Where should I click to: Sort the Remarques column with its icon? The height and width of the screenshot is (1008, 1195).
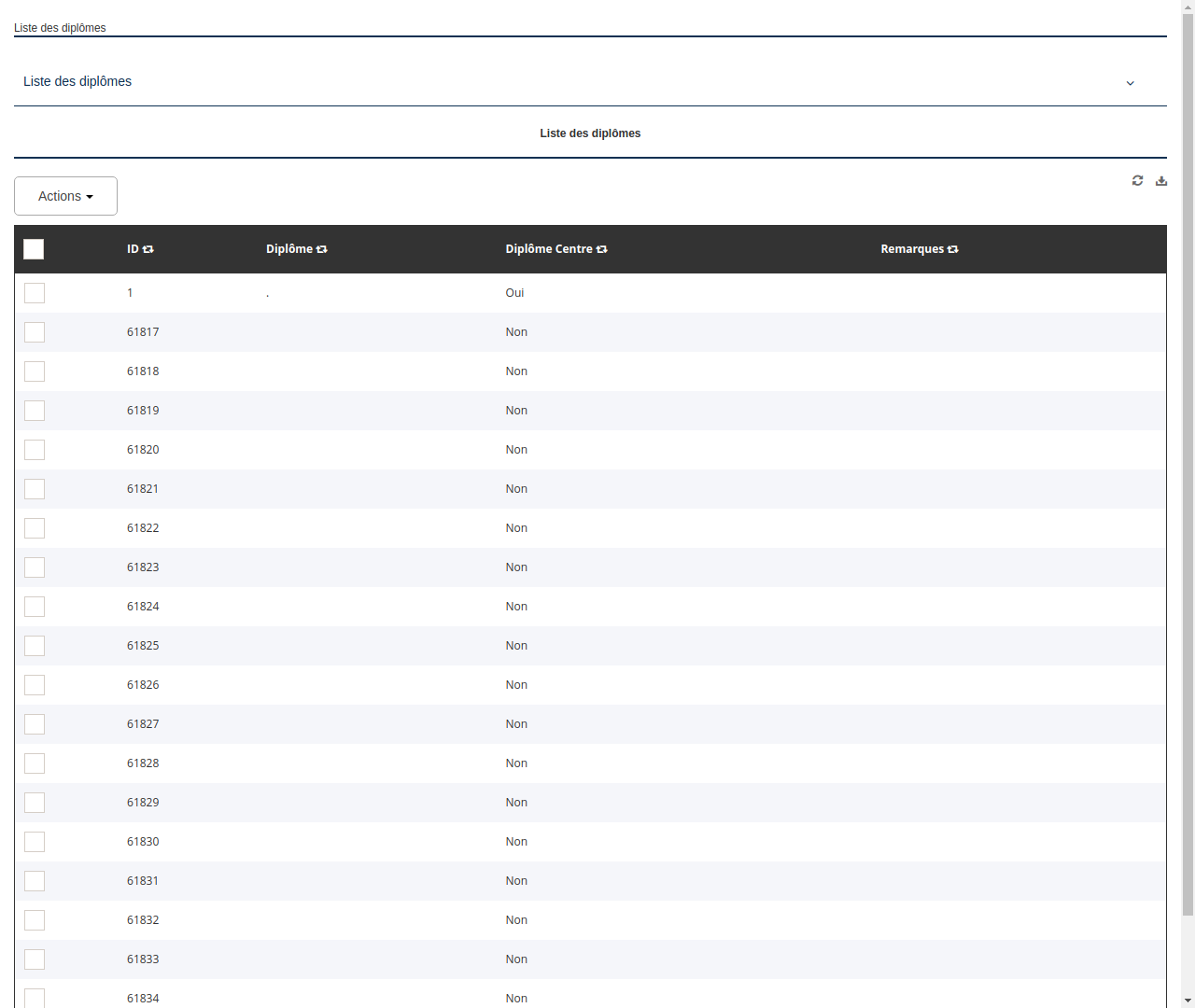tap(952, 249)
